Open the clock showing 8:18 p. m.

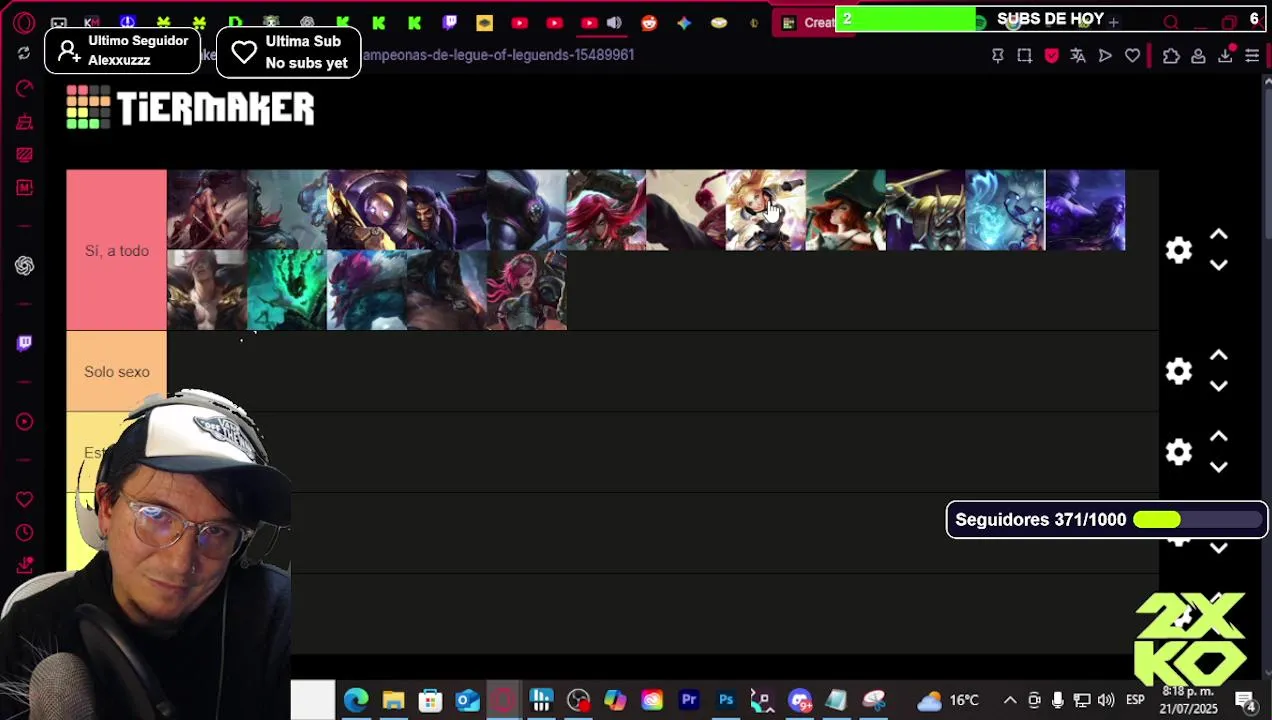click(1189, 700)
